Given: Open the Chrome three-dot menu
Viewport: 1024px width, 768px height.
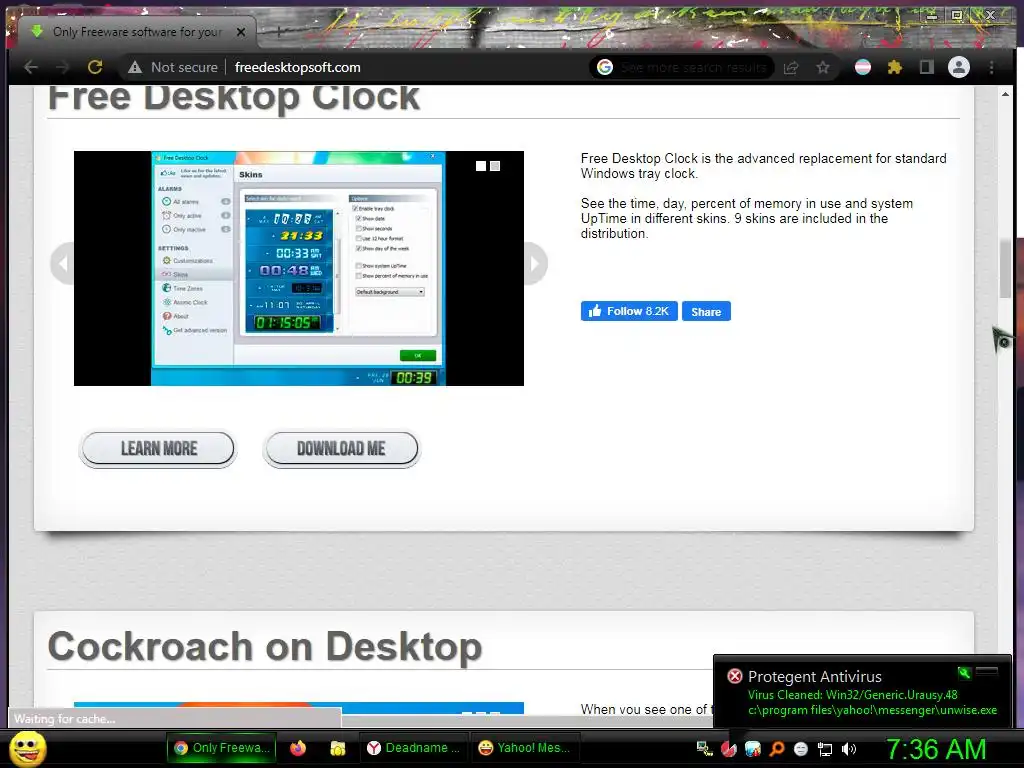Looking at the screenshot, I should coord(991,67).
